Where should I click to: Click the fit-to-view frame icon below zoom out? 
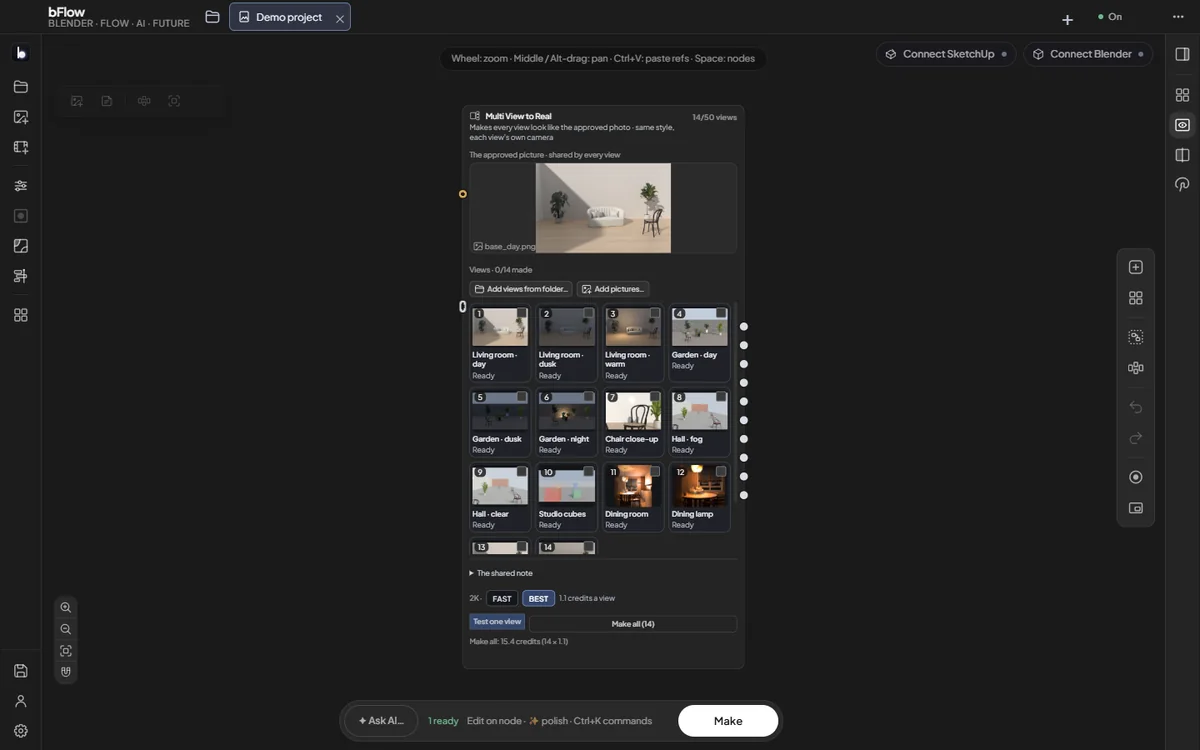(66, 651)
